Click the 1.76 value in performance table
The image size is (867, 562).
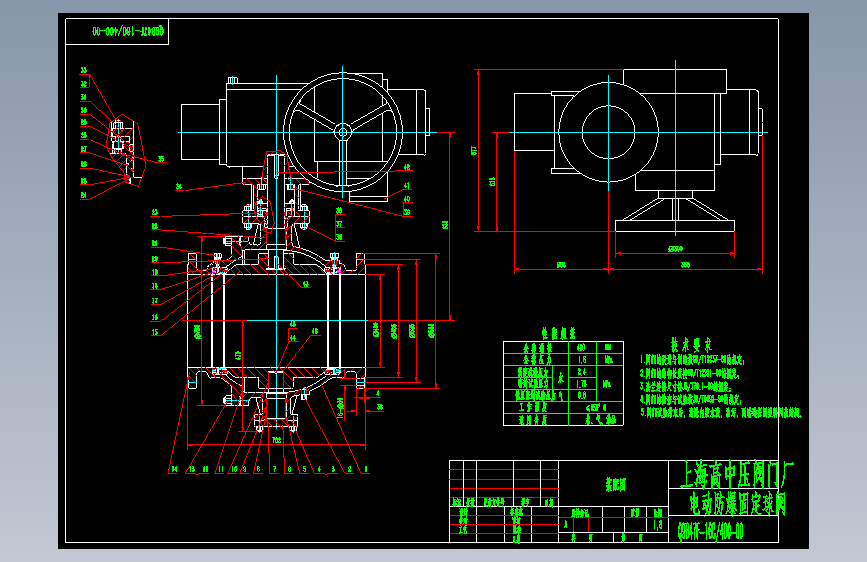[x=582, y=384]
